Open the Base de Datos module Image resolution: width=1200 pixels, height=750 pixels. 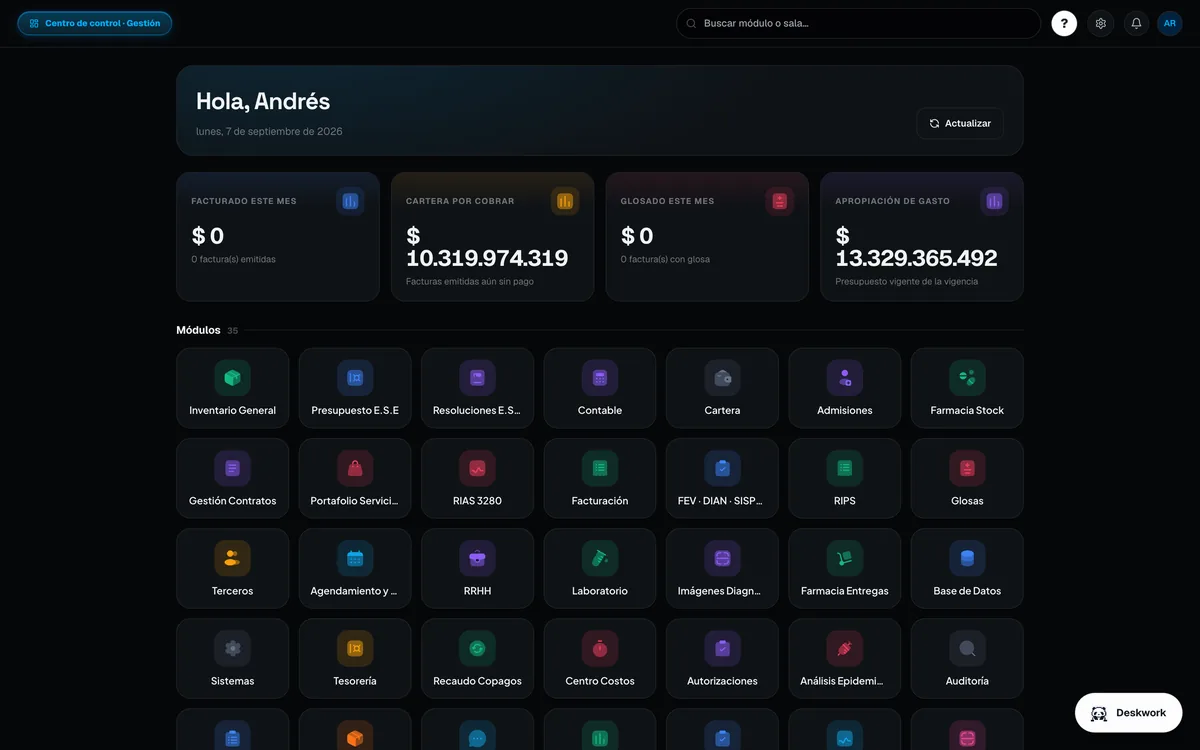point(967,568)
